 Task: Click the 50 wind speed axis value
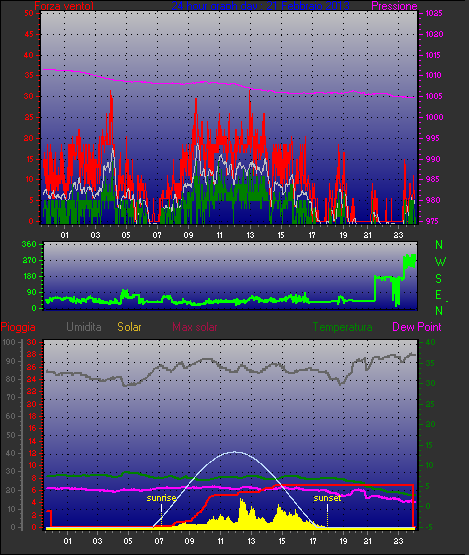[29, 13]
